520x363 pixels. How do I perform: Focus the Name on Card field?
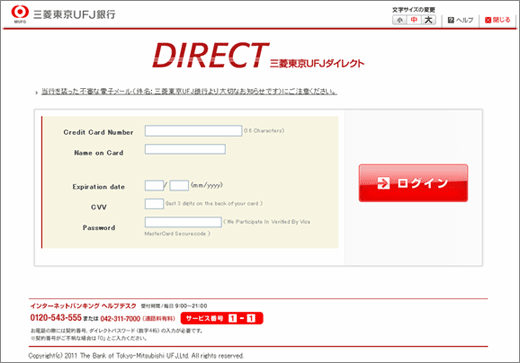185,149
